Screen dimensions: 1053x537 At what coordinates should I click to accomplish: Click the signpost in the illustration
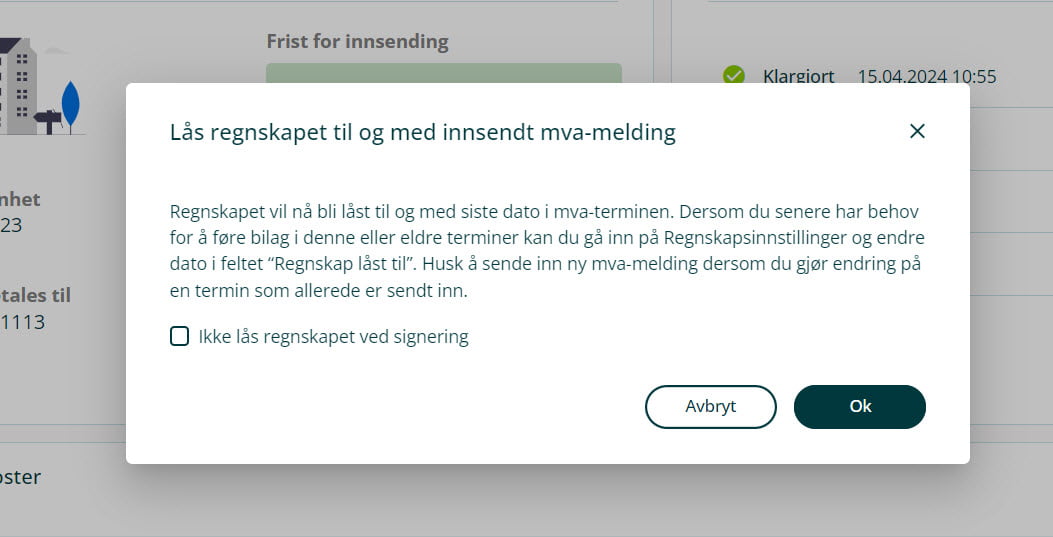pos(48,121)
